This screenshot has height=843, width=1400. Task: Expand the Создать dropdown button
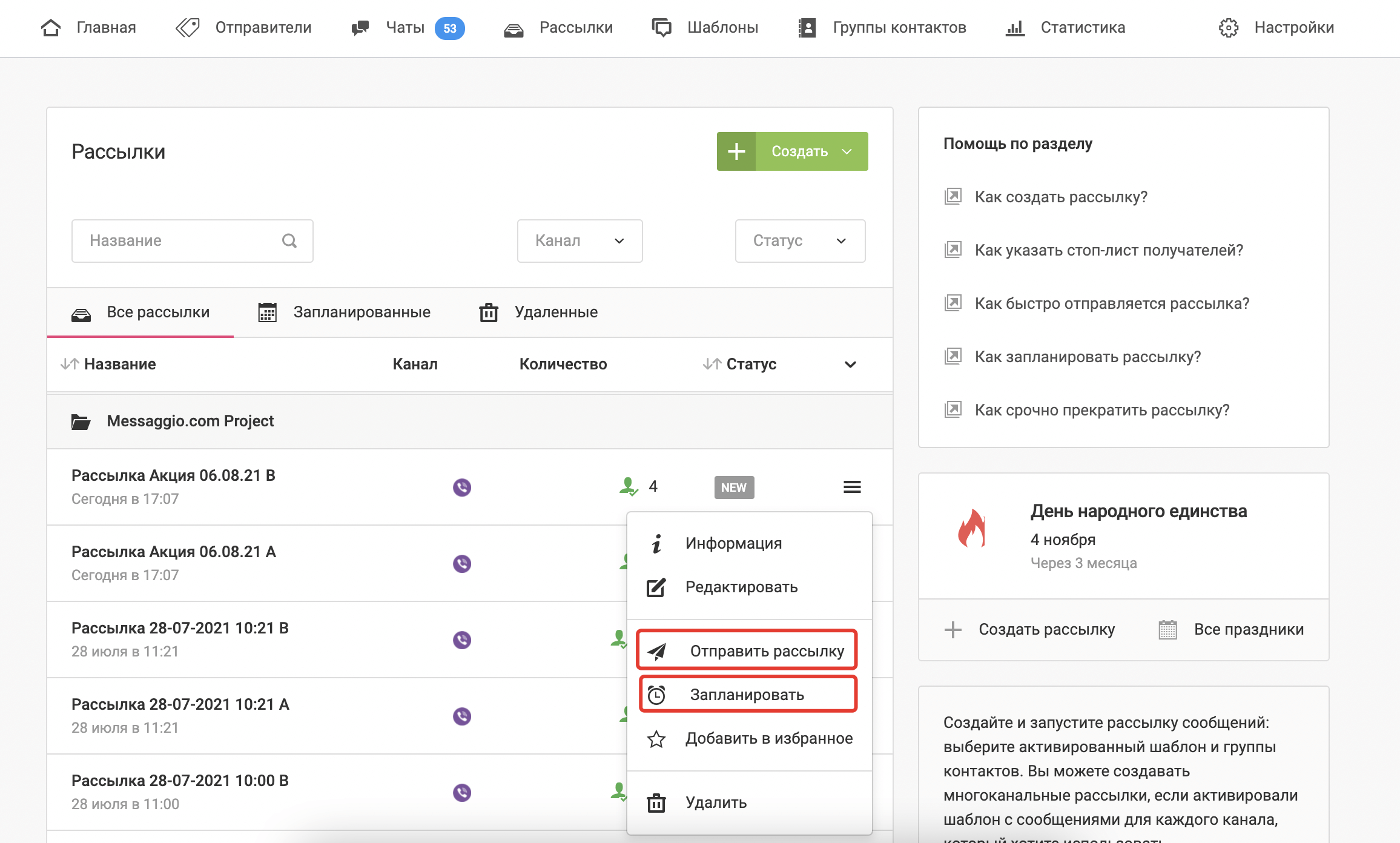pyautogui.click(x=812, y=151)
